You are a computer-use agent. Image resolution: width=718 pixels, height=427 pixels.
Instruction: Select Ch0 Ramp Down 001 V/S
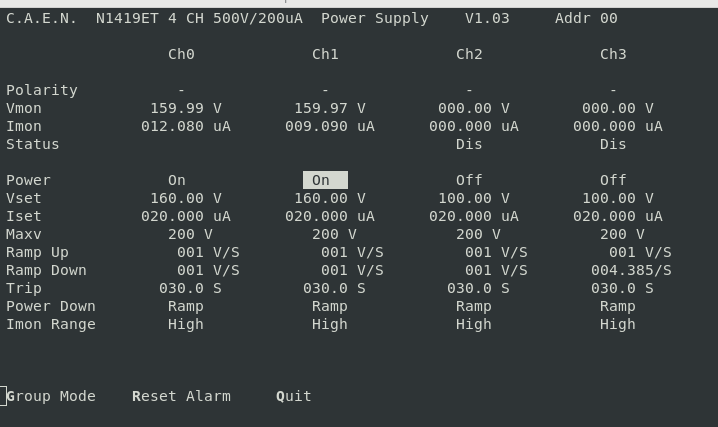208,270
